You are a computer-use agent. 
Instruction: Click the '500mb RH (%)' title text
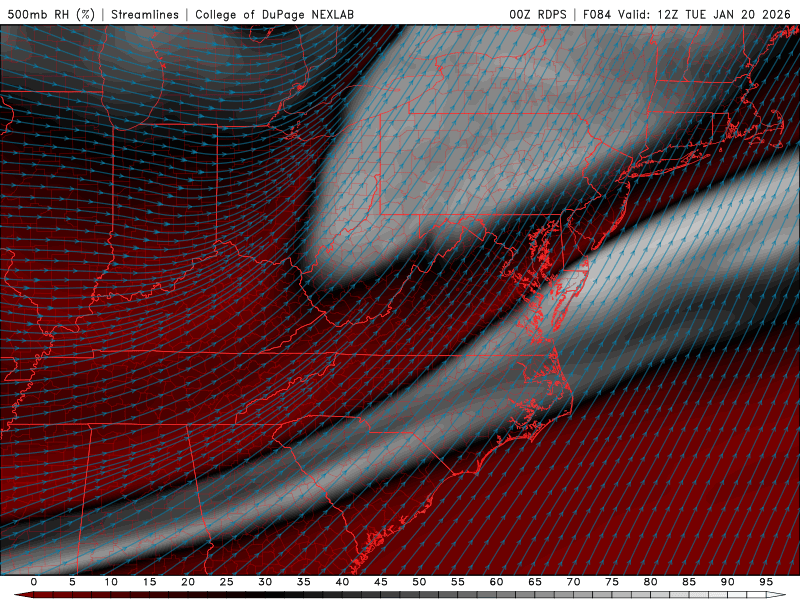(x=51, y=14)
